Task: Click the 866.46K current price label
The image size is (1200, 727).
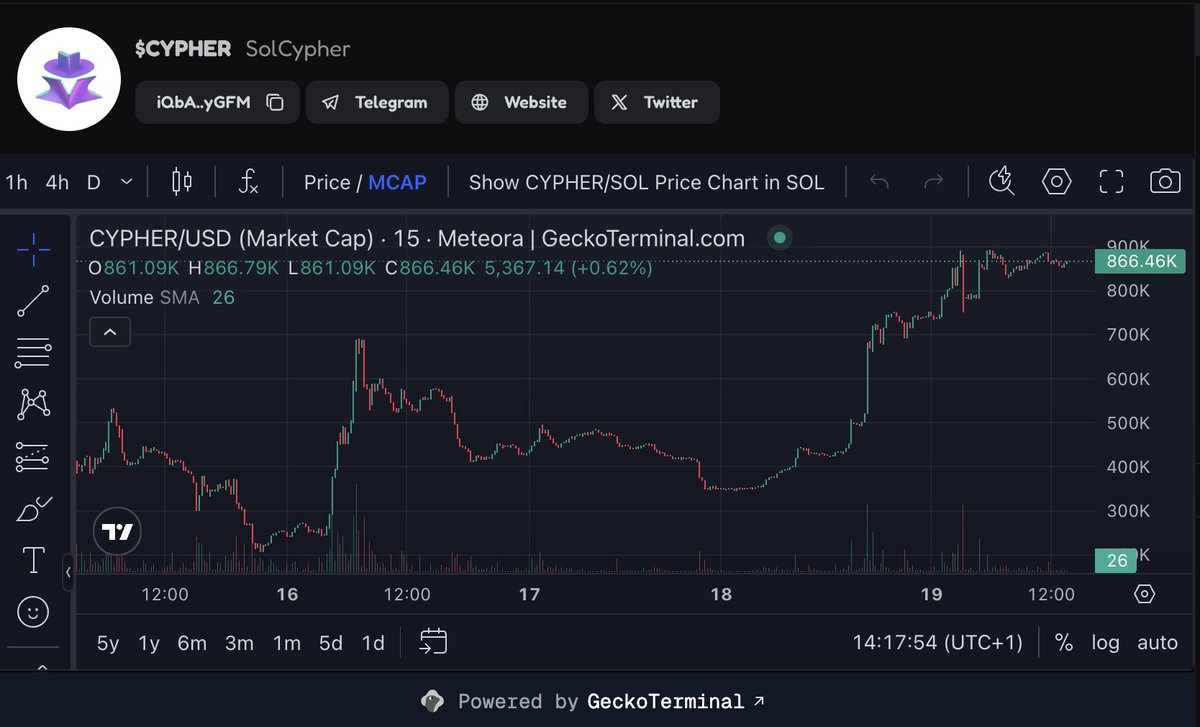Action: pos(1139,262)
